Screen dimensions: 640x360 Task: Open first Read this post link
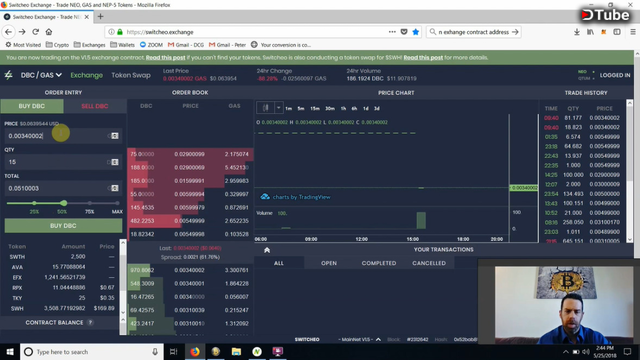pos(165,58)
